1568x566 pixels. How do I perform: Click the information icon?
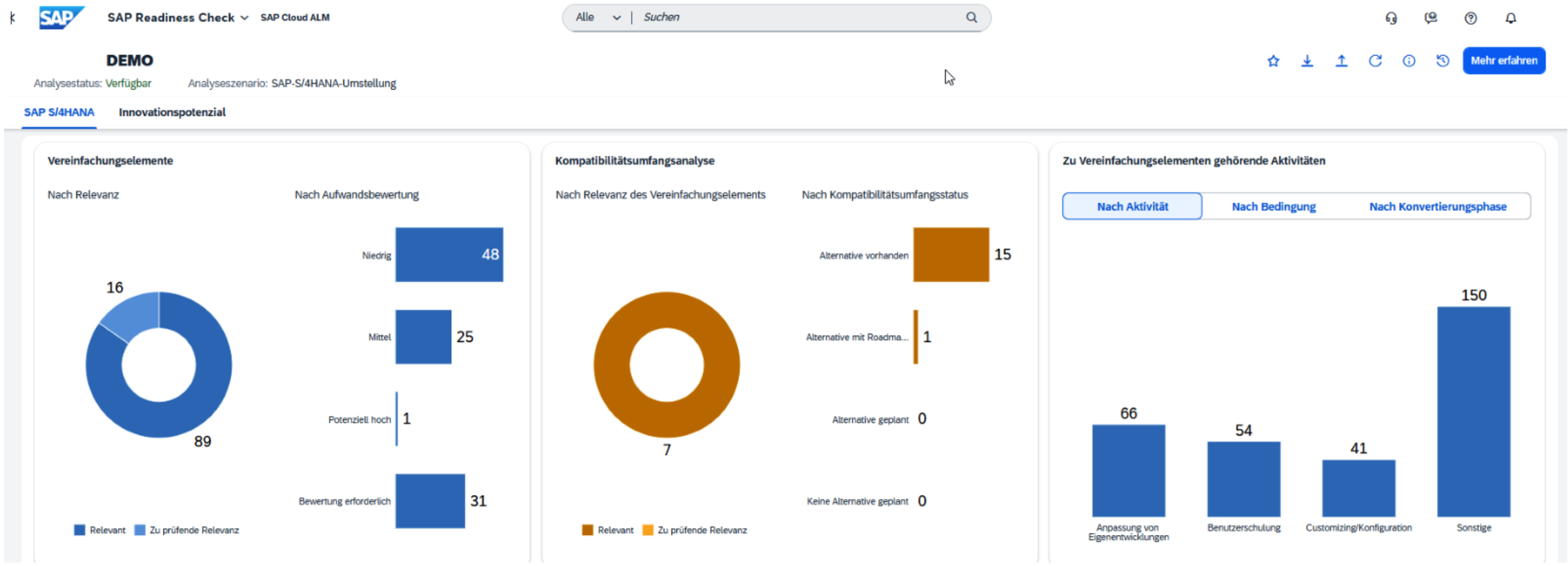[1409, 61]
